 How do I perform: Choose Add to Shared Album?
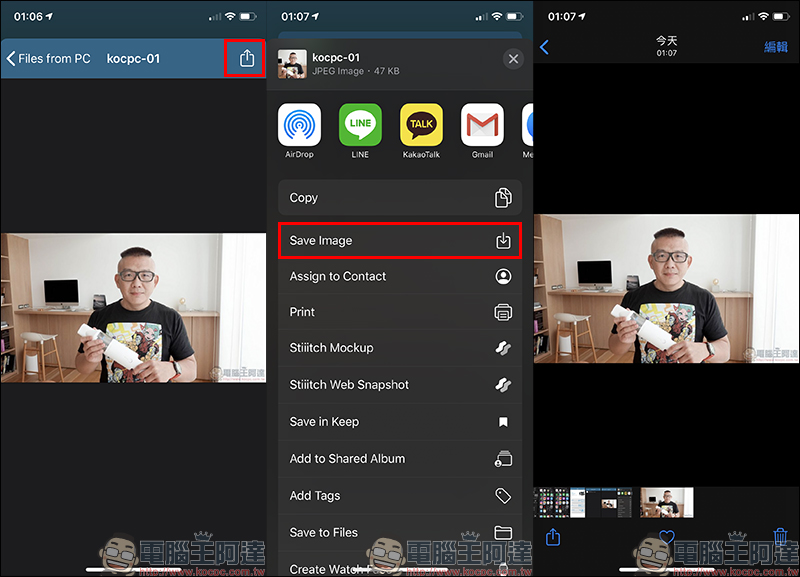400,459
